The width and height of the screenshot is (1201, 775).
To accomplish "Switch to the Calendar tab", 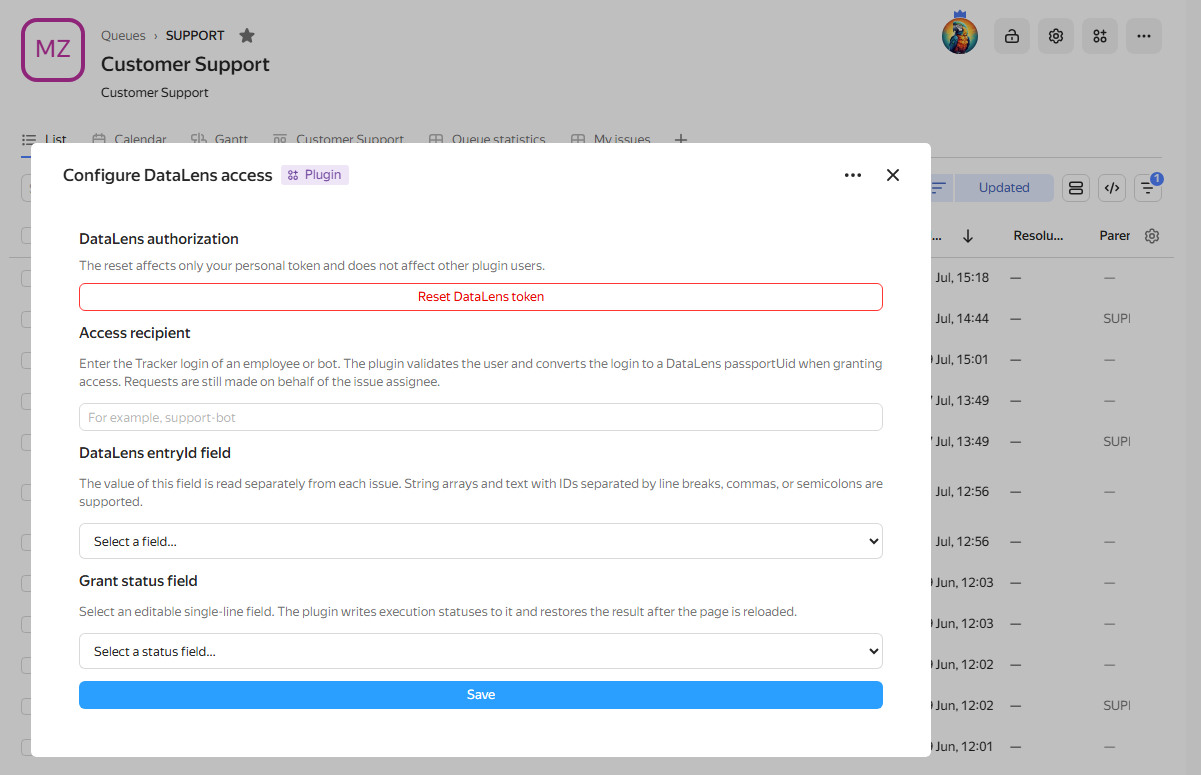I will 130,140.
